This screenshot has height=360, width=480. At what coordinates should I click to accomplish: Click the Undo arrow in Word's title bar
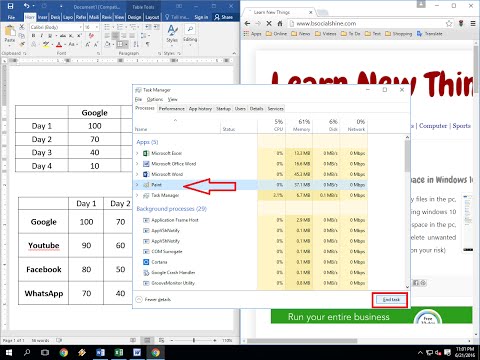27,6
